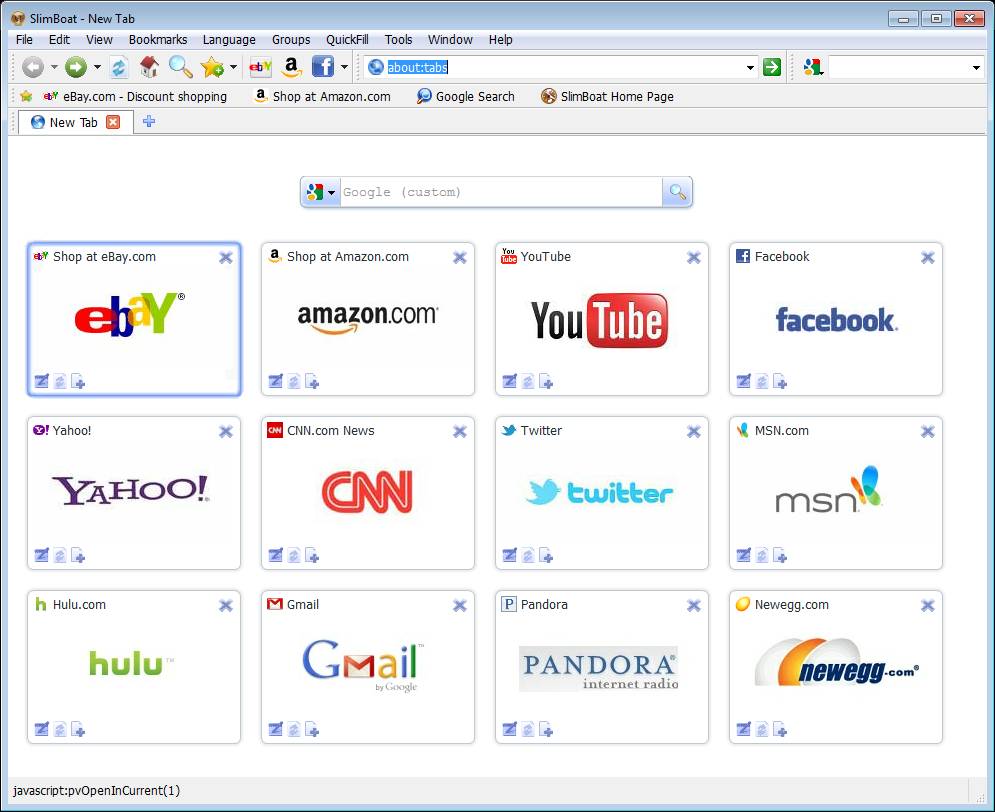The width and height of the screenshot is (995, 812).
Task: Open the Language menu
Action: coord(229,39)
